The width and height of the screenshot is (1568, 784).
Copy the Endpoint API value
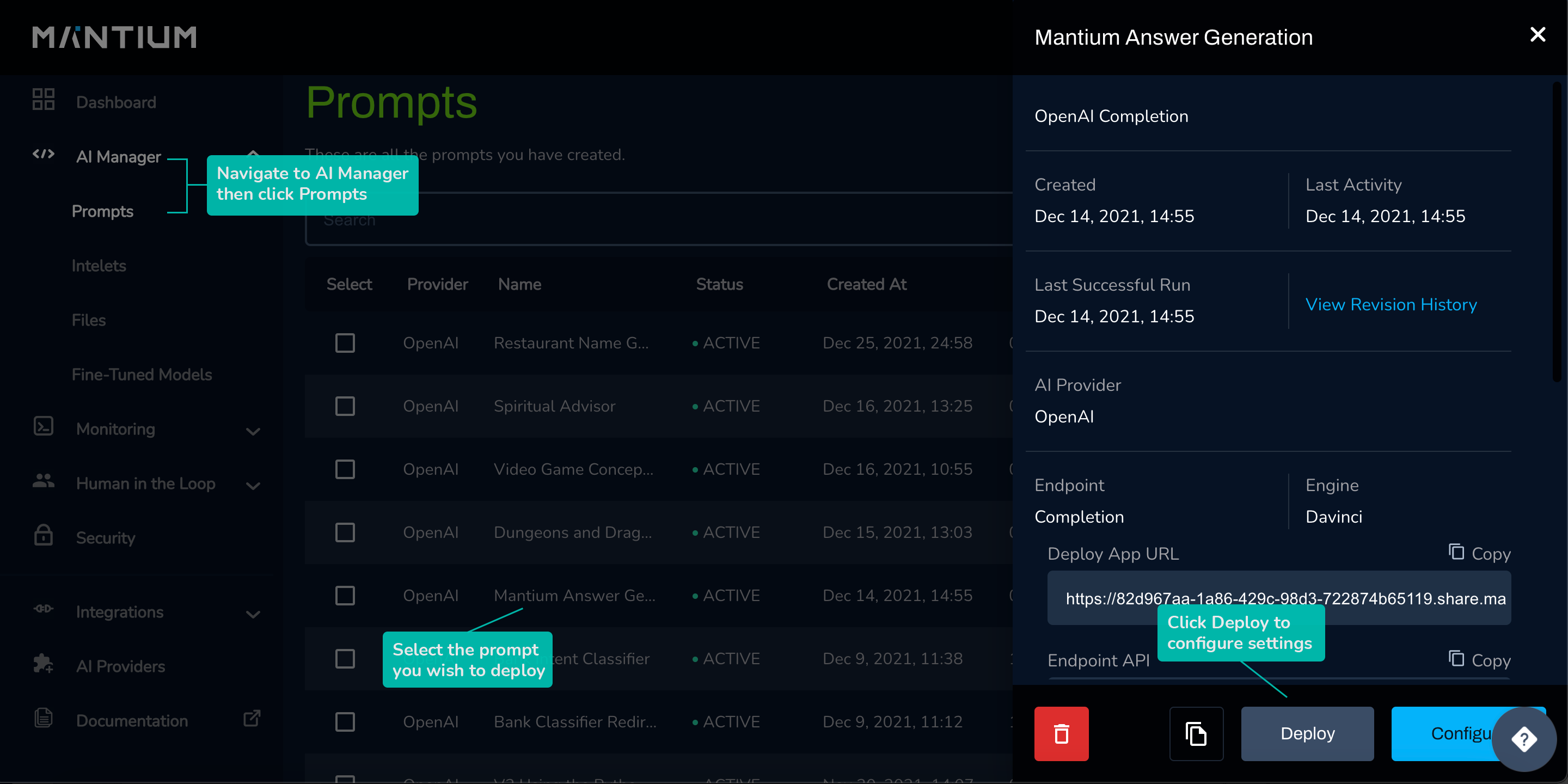pyautogui.click(x=1479, y=660)
